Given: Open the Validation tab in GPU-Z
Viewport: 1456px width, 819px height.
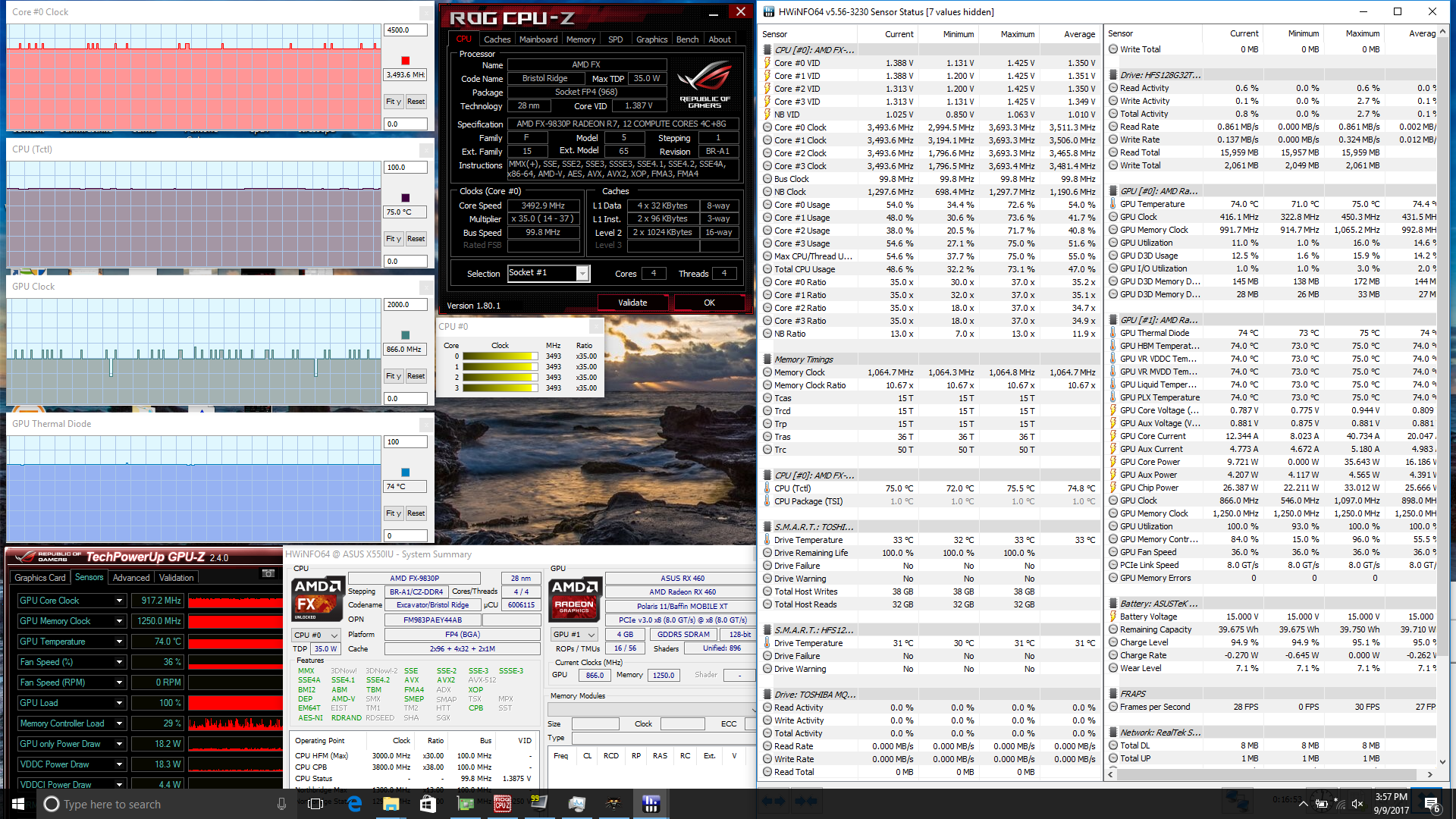Looking at the screenshot, I should 177,578.
